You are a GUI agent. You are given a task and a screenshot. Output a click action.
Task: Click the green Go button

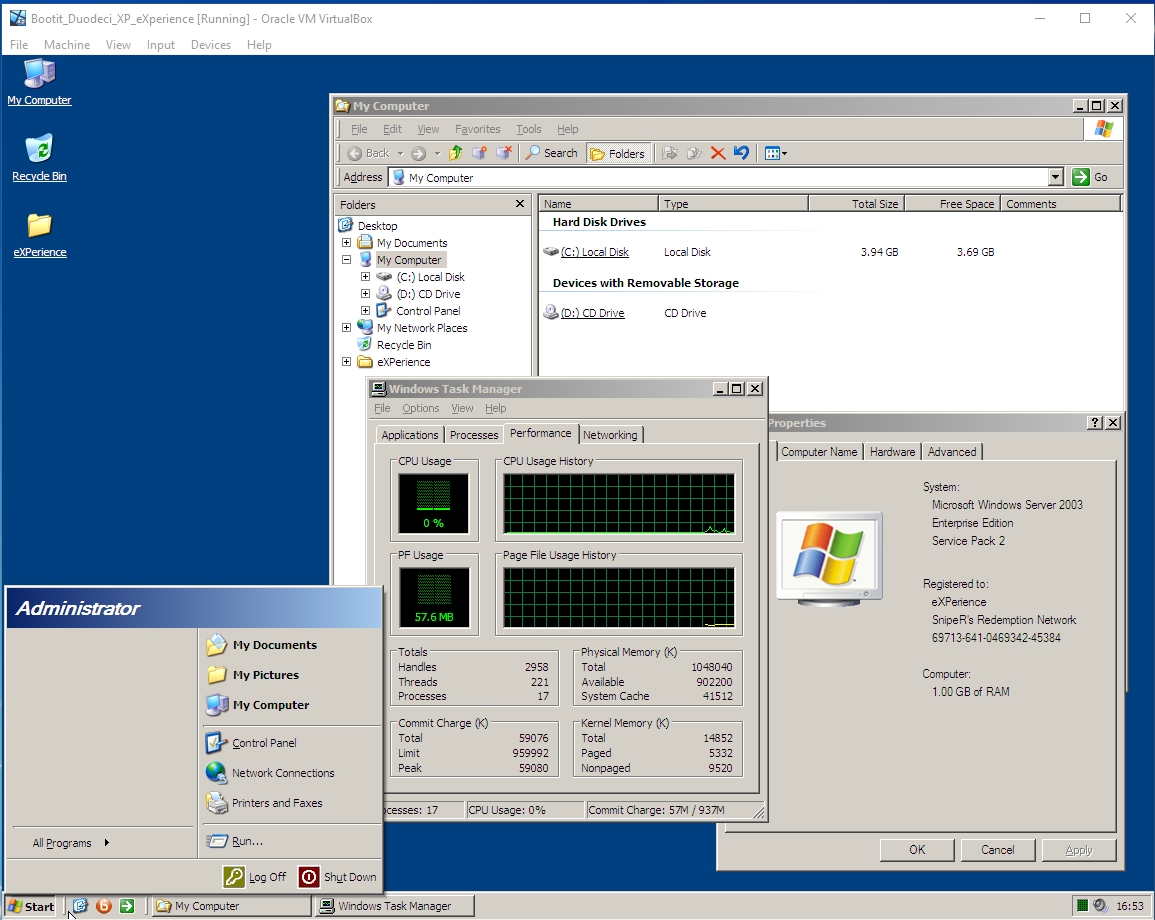click(x=1091, y=177)
